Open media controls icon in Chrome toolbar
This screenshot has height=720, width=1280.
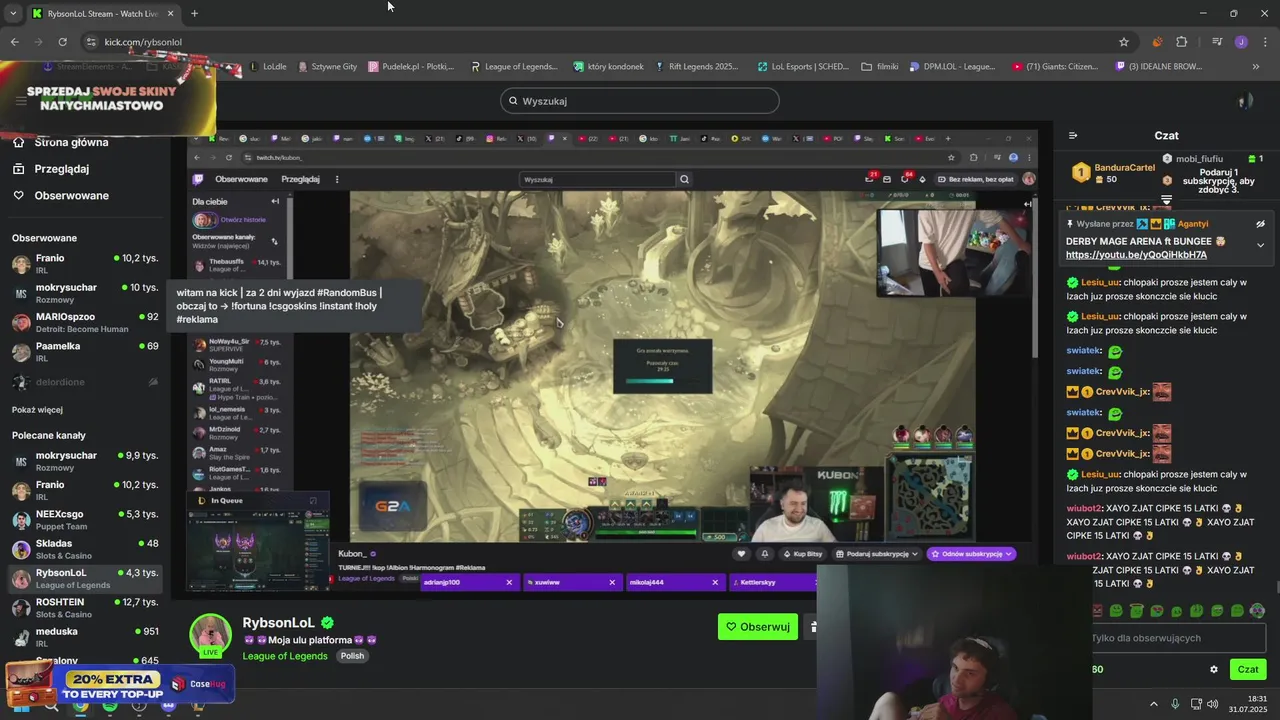pyautogui.click(x=1217, y=42)
